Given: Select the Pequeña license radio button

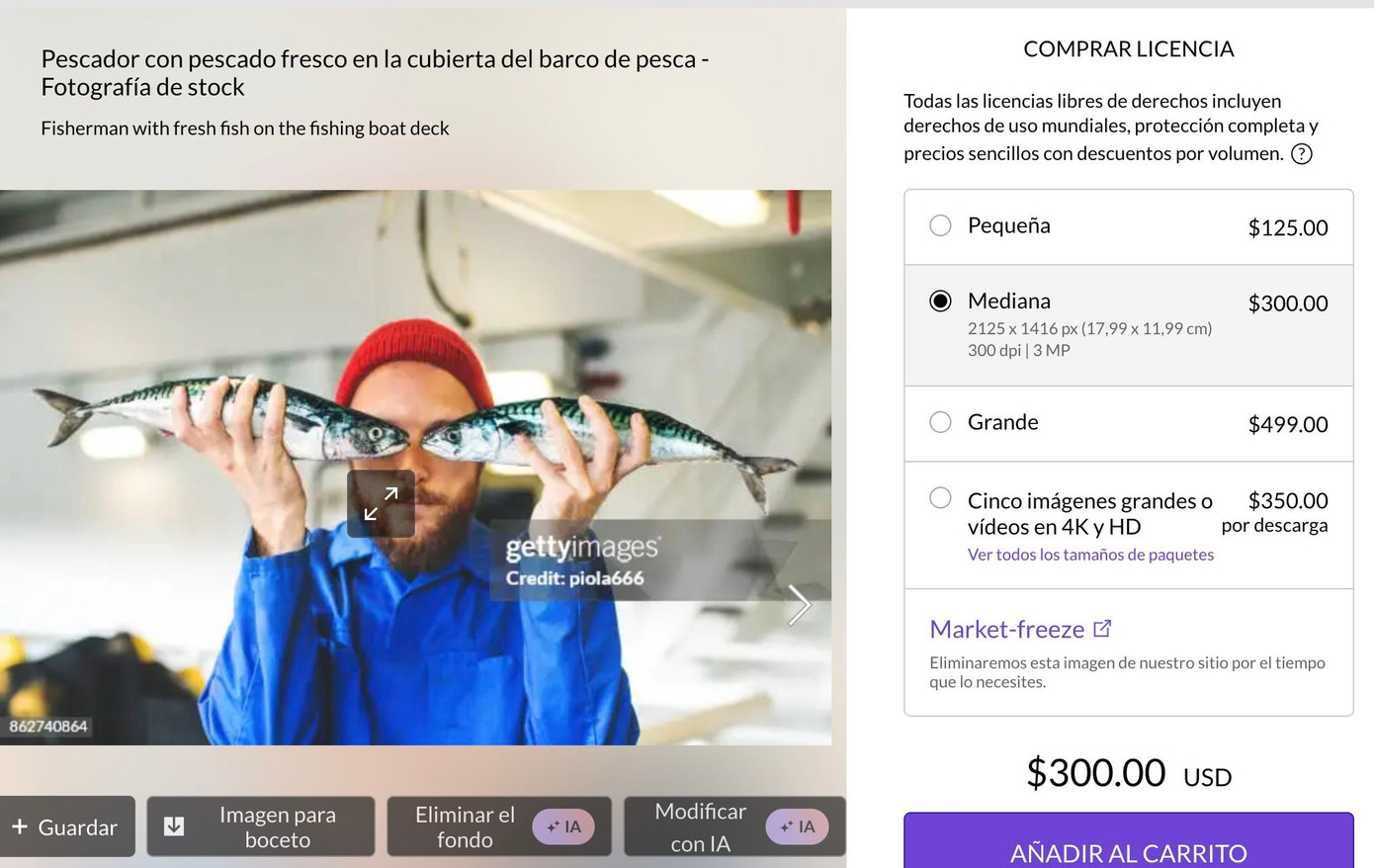Looking at the screenshot, I should click(x=941, y=225).
